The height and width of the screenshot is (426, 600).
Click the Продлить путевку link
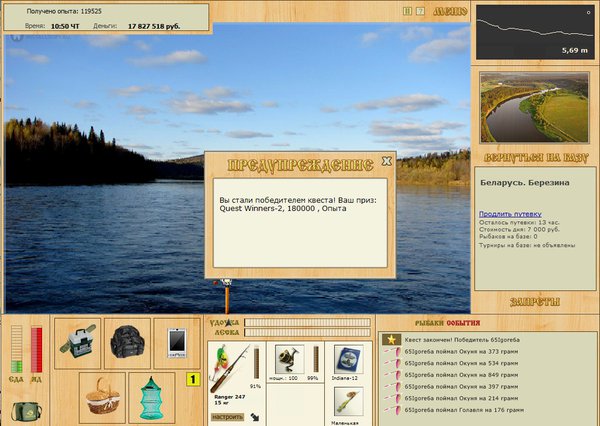(510, 214)
